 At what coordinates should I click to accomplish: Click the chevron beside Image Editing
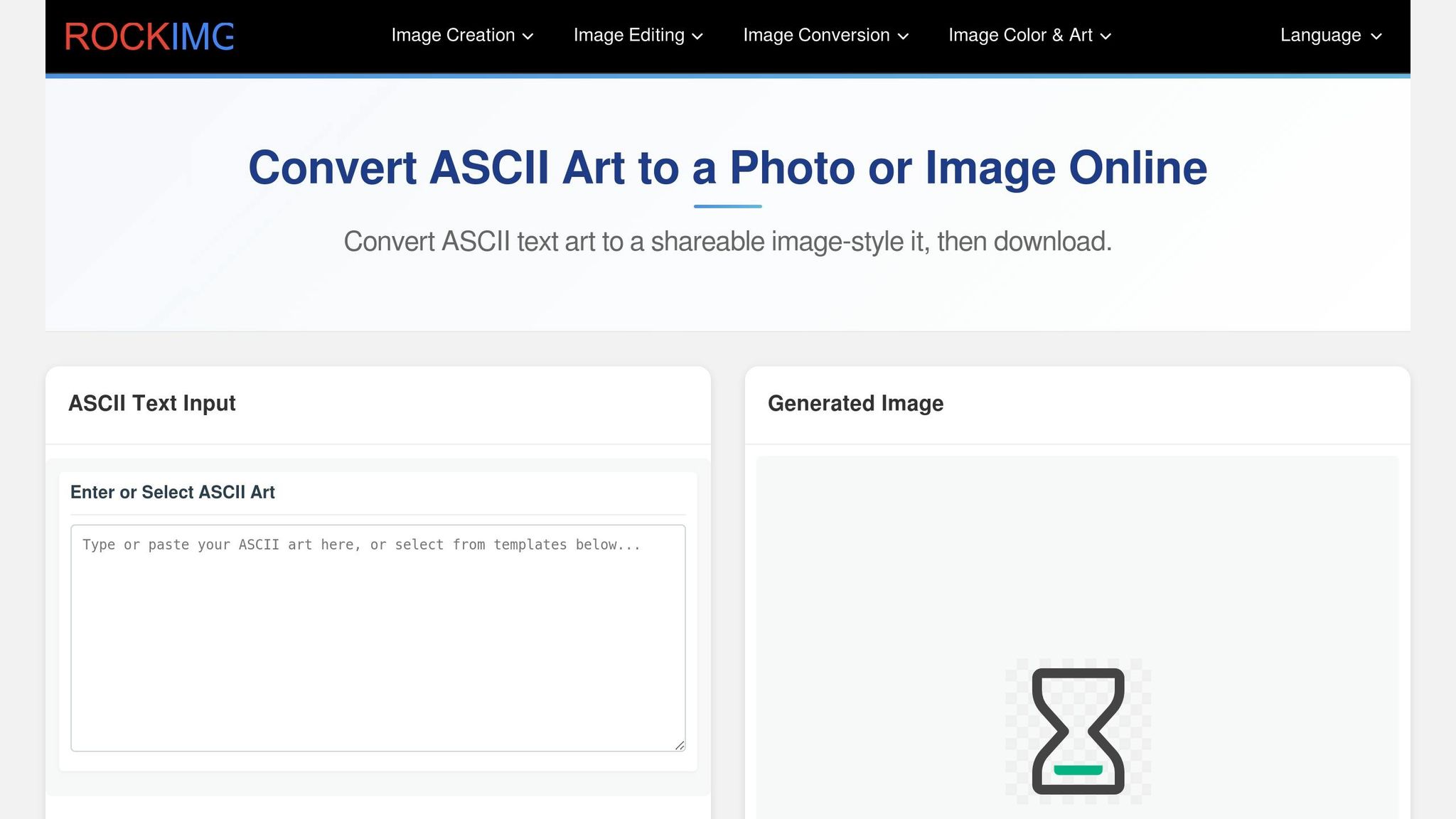(697, 36)
